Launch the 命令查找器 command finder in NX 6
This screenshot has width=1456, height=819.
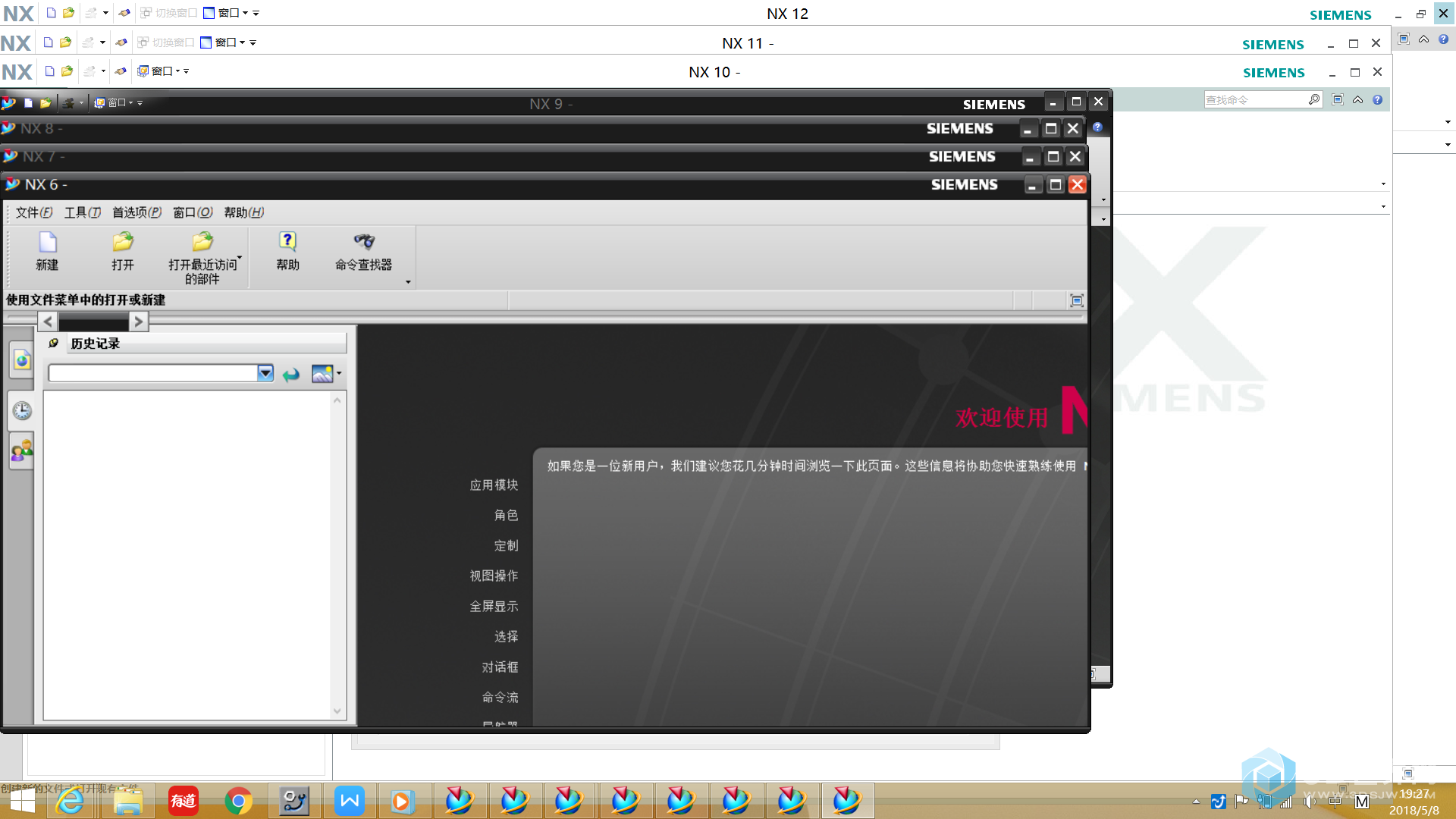[x=364, y=252]
